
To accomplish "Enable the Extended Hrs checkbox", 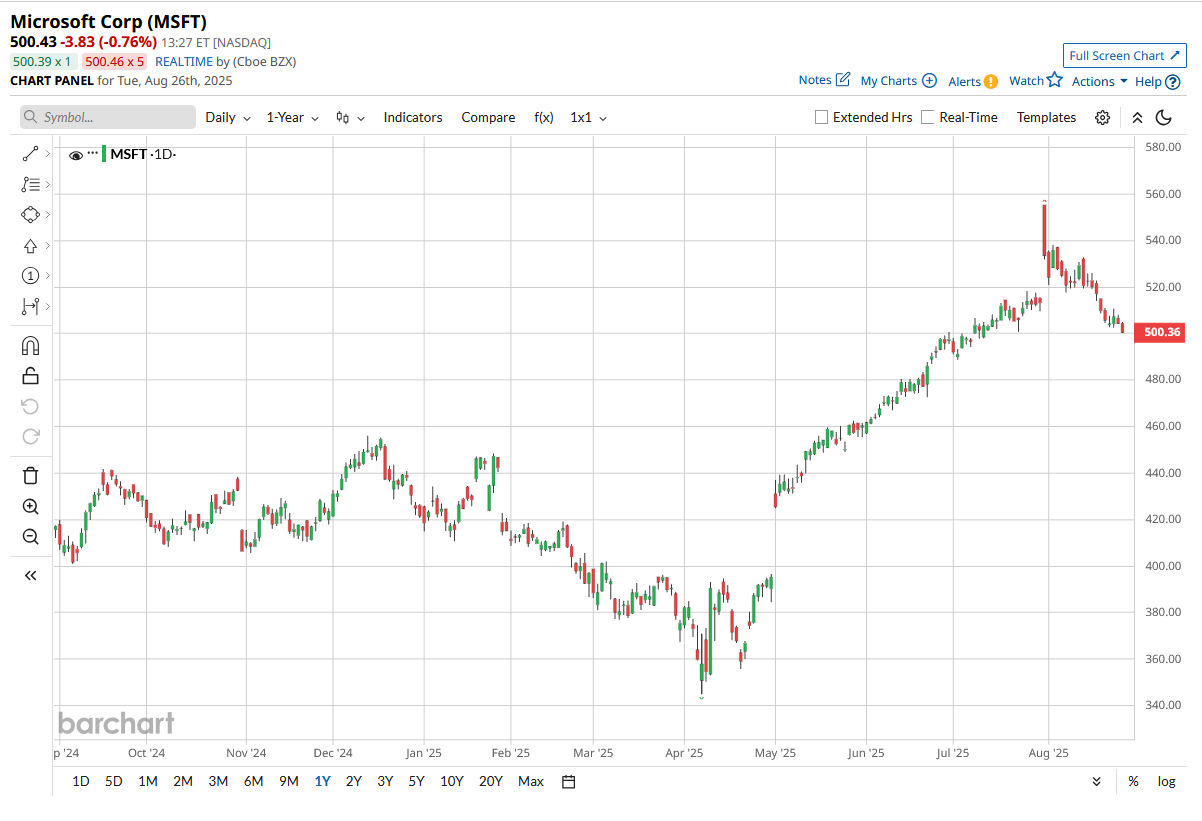I will (x=822, y=117).
